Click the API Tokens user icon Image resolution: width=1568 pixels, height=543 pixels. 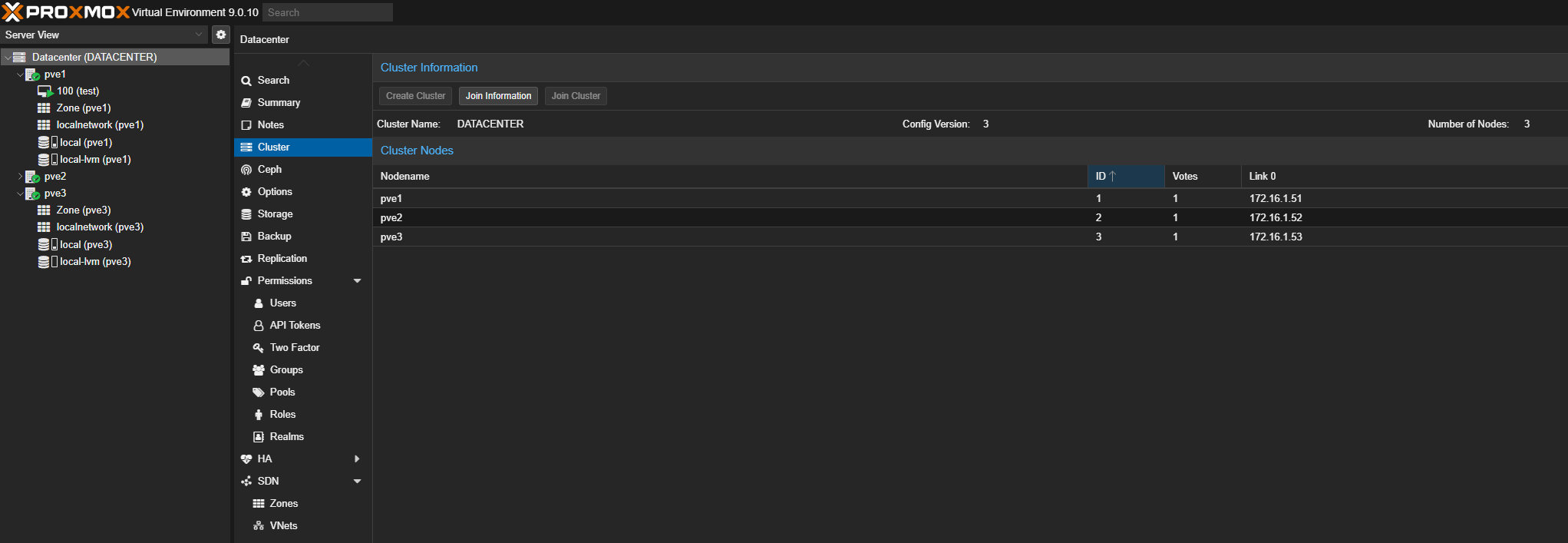[x=259, y=326]
